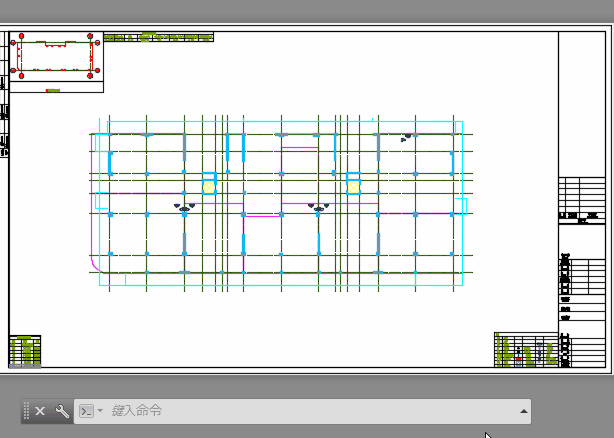This screenshot has height=438, width=614.
Task: Select the left yellow block in floor plan
Action: click(209, 186)
